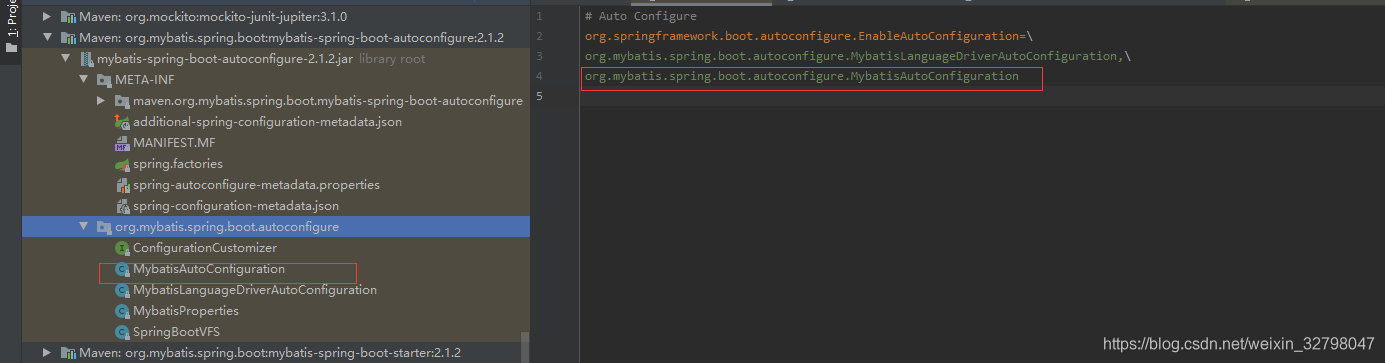Open MybatisLanguageDriverAutoConfiguration in the project tree
Viewport: 1385px width, 363px height.
[255, 290]
